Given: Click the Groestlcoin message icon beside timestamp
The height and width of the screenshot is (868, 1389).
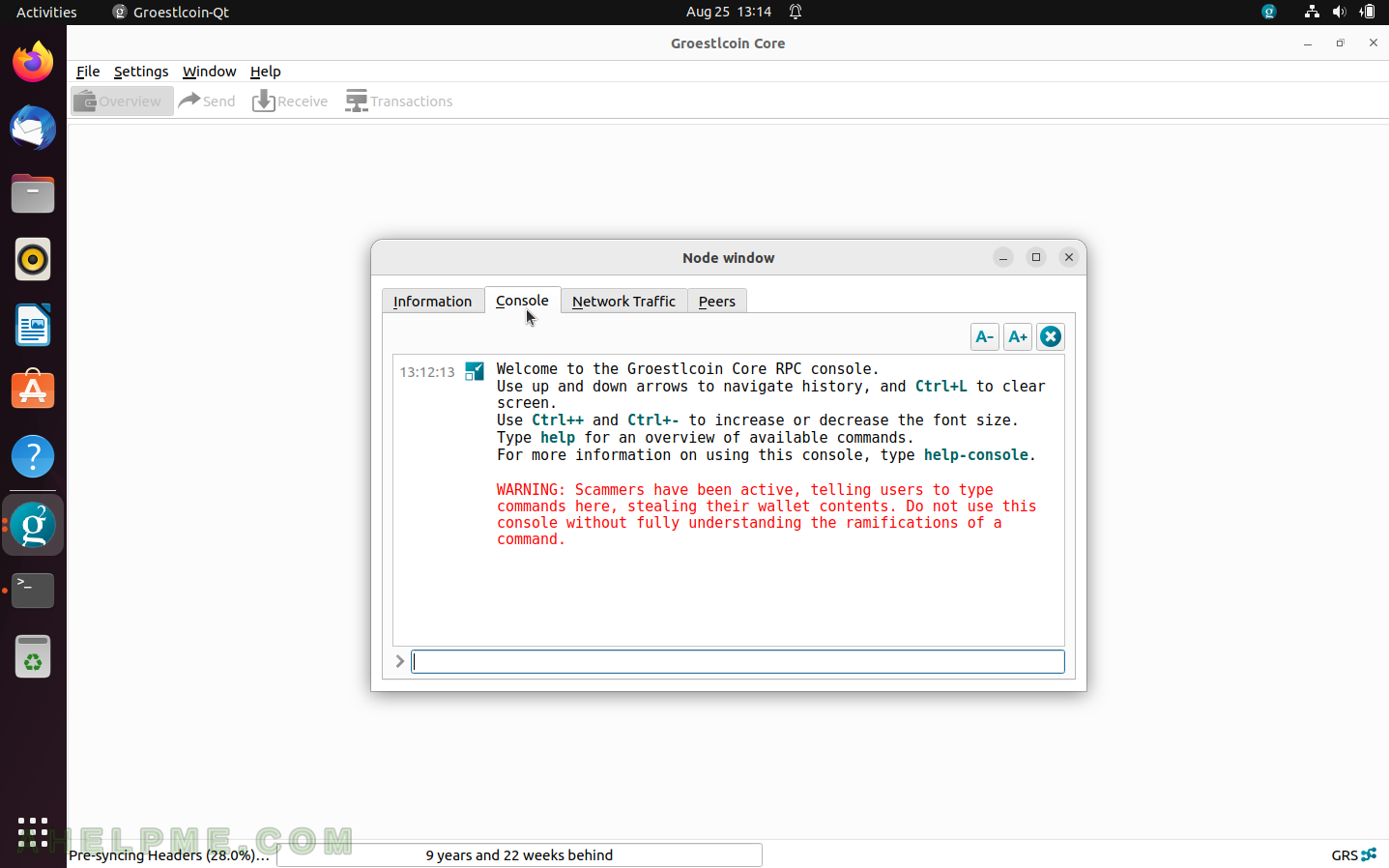Looking at the screenshot, I should (x=475, y=371).
